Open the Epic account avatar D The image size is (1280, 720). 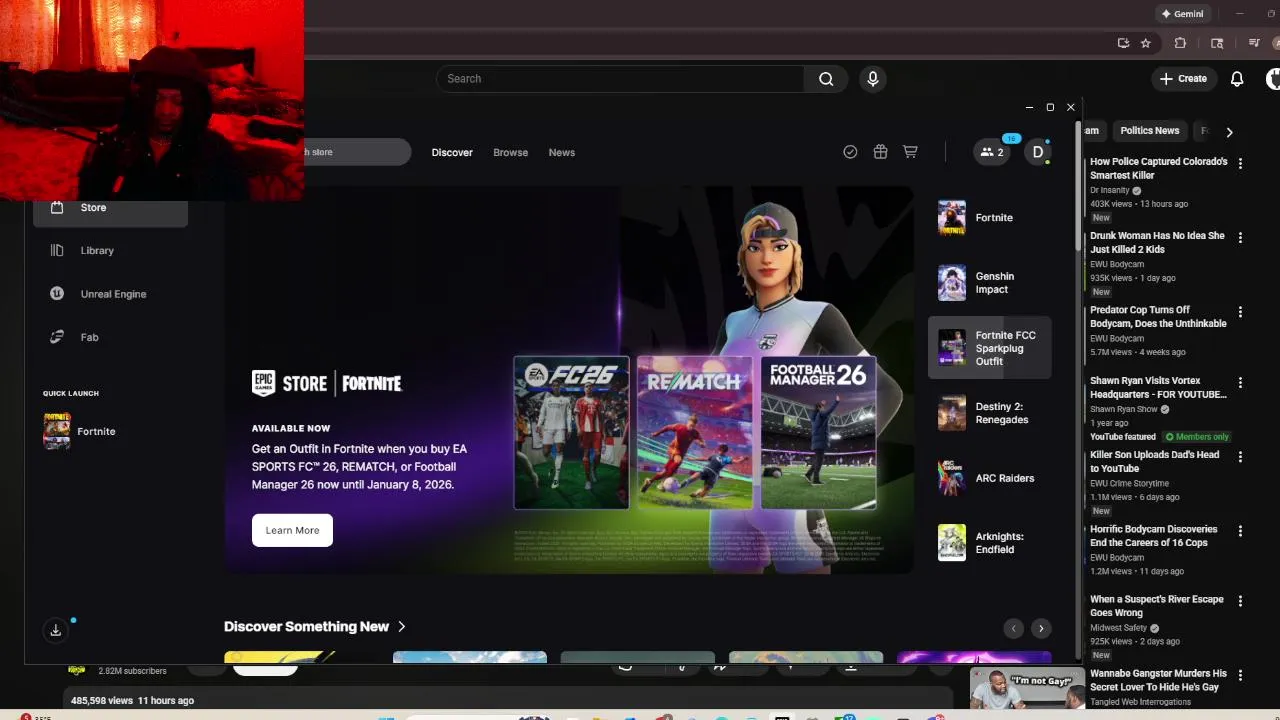point(1038,152)
